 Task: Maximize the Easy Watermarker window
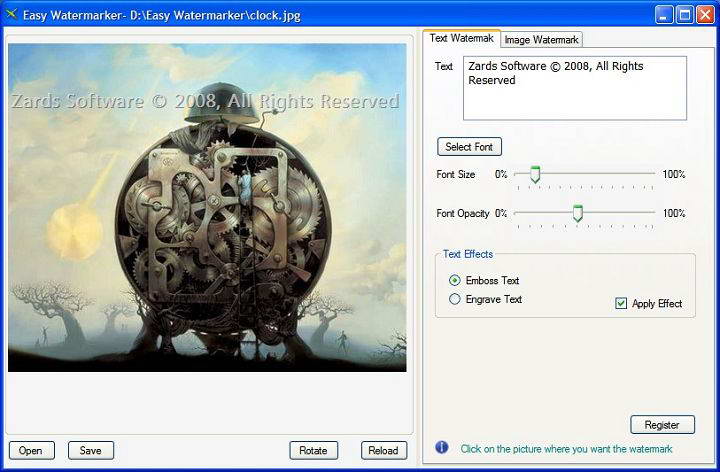coord(684,15)
